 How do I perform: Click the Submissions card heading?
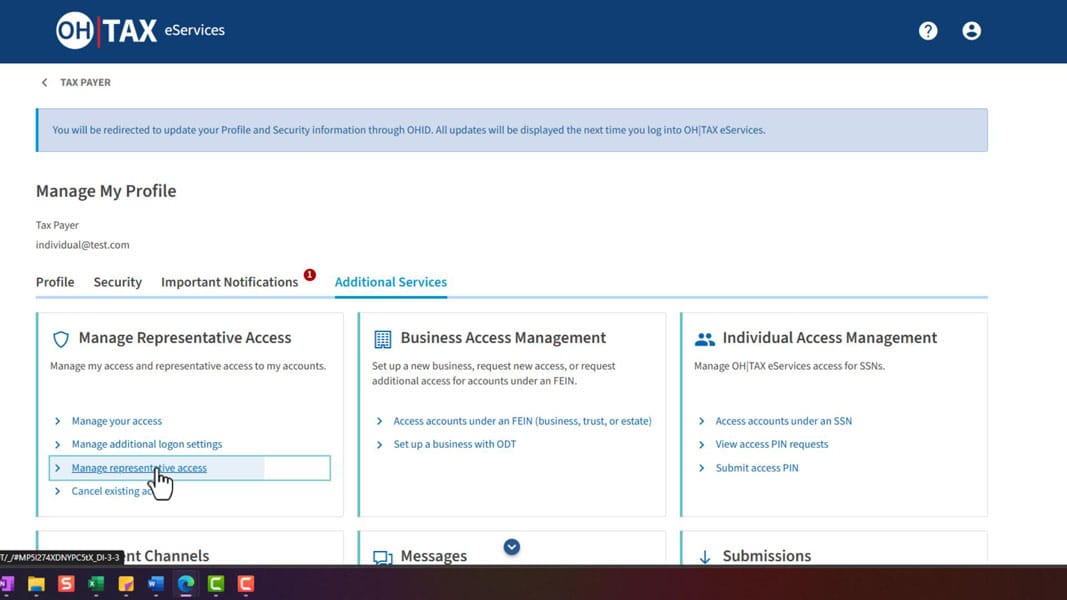(766, 556)
